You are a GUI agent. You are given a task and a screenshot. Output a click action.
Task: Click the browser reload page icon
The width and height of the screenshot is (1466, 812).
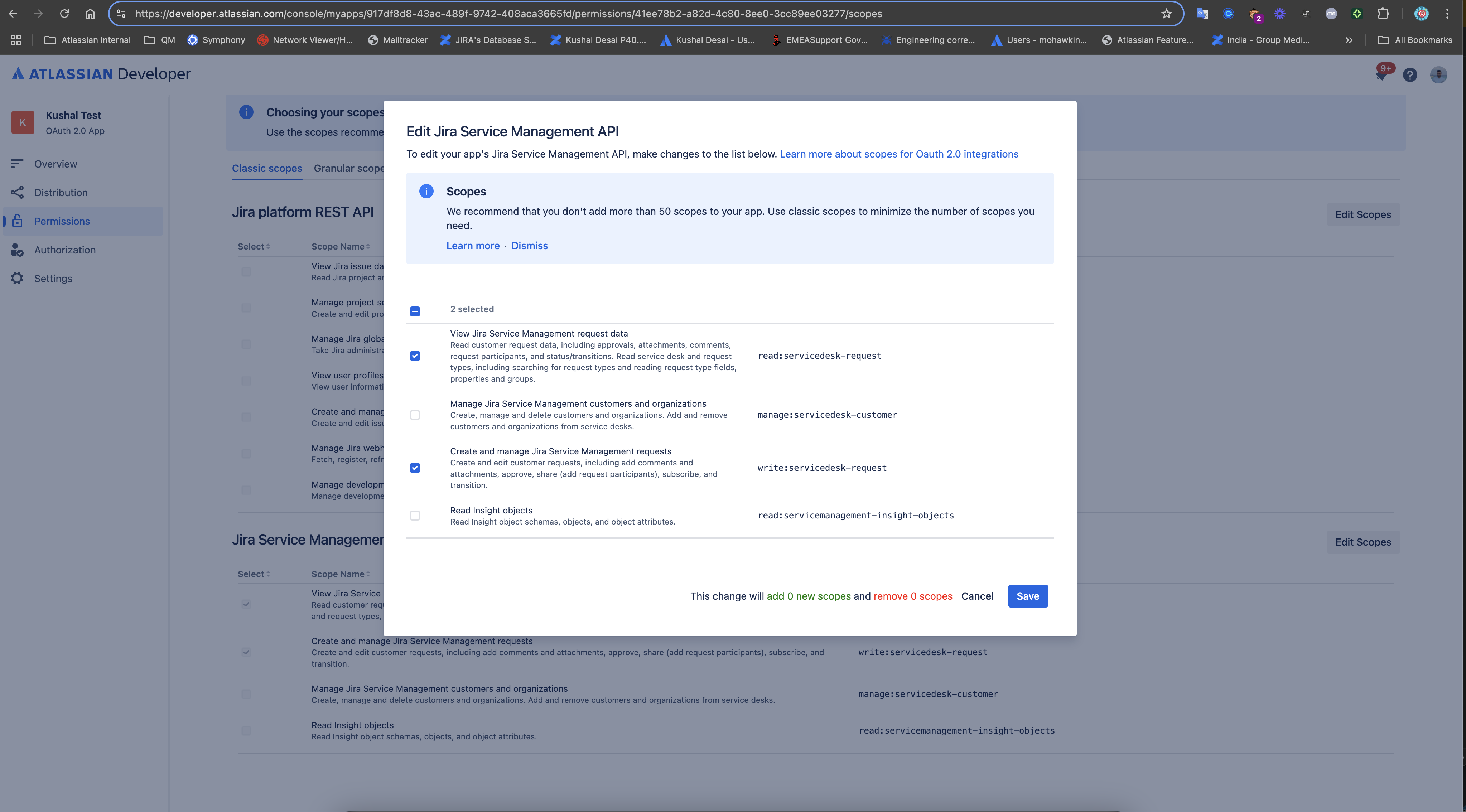pos(64,14)
